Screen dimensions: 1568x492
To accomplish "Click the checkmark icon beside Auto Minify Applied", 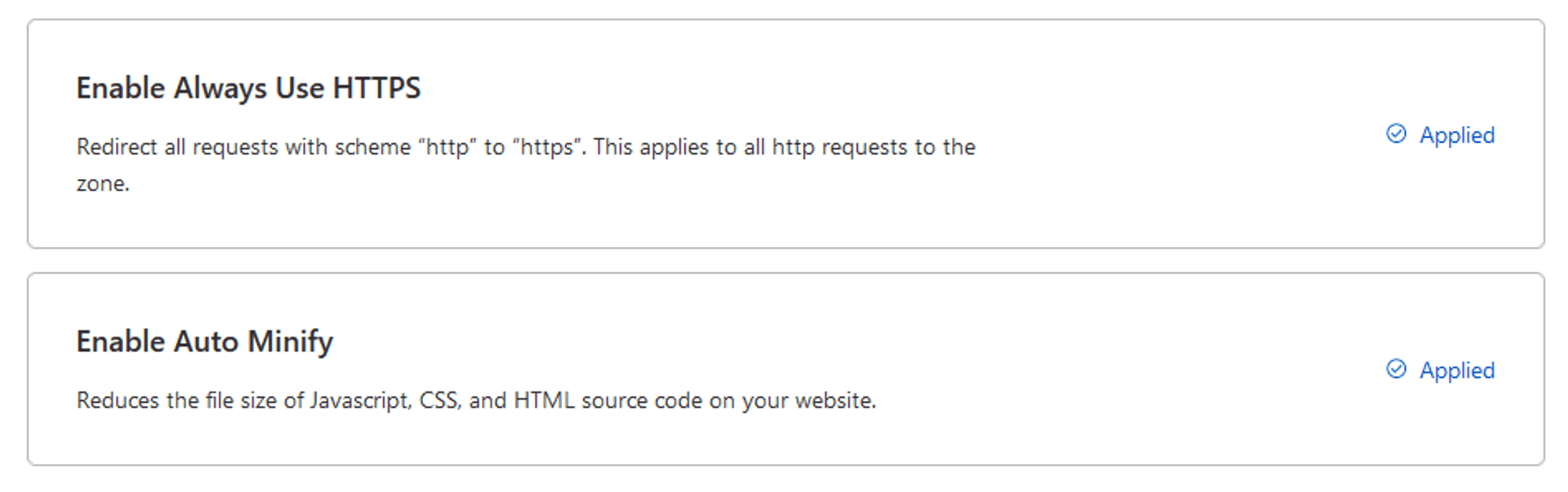I will 1397,369.
